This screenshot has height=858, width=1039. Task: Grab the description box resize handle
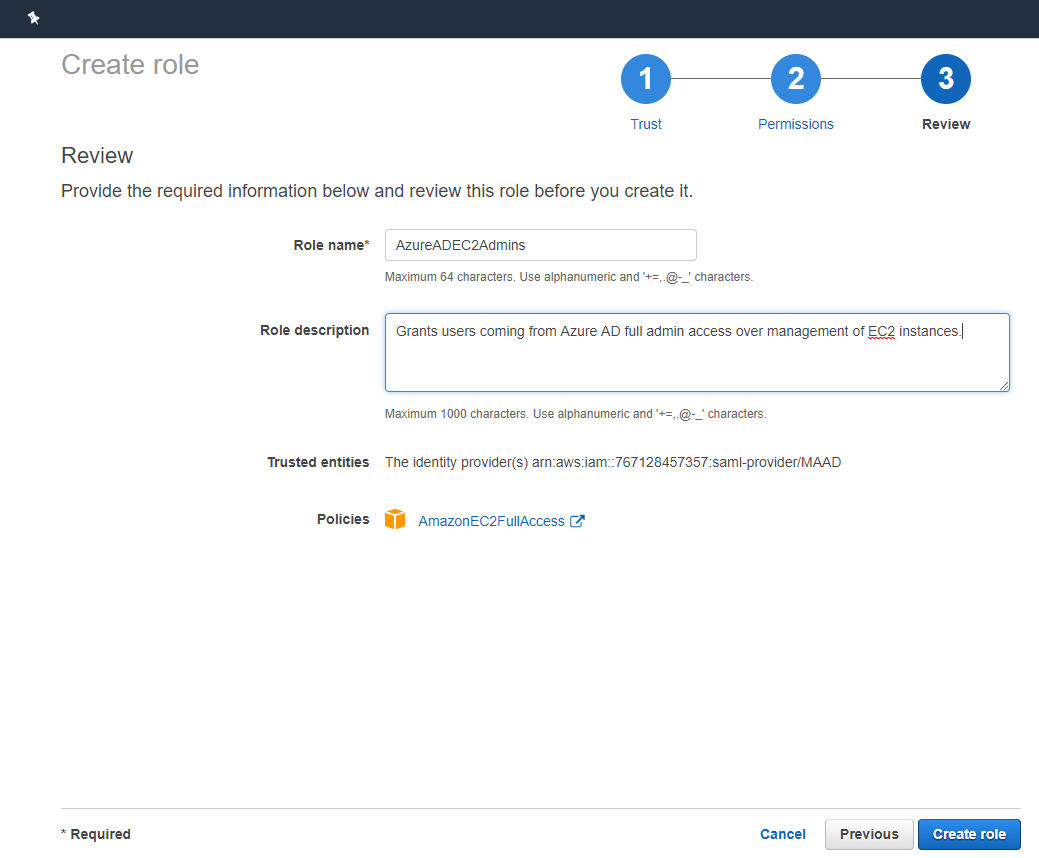[1004, 386]
